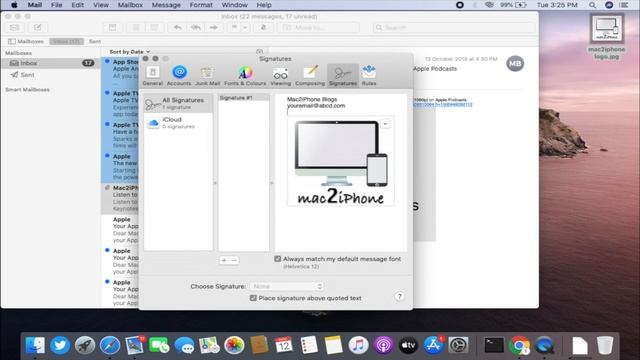Open App Store from the Dock

[x=433, y=345]
